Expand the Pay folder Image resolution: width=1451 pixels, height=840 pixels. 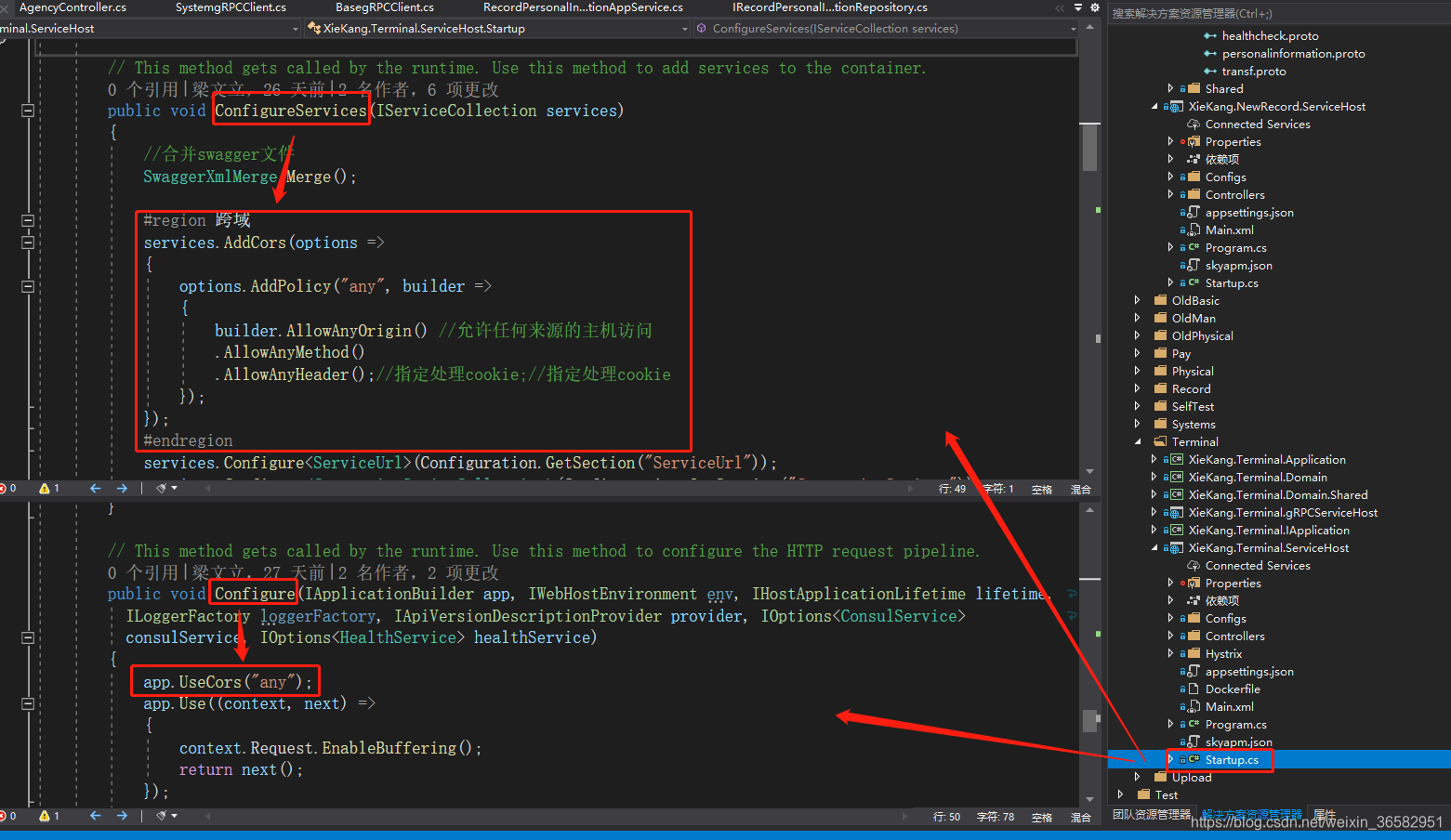pos(1137,354)
